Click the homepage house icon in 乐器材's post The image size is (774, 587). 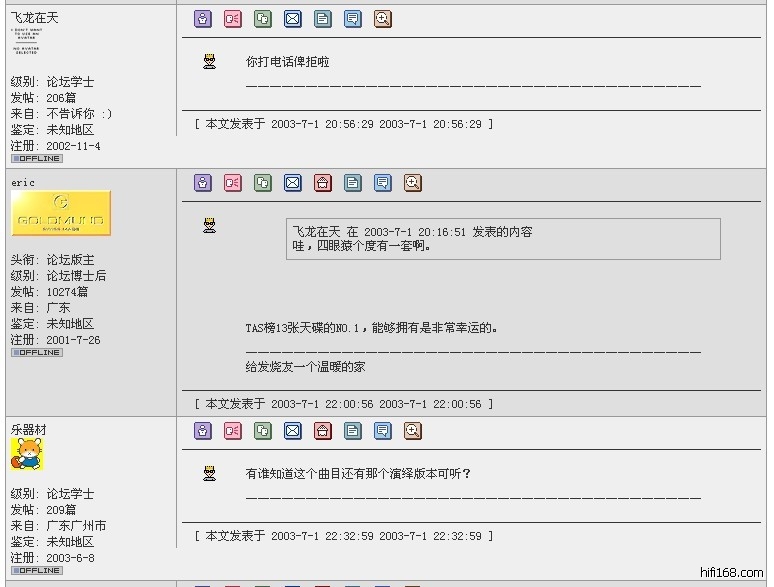pyautogui.click(x=322, y=431)
